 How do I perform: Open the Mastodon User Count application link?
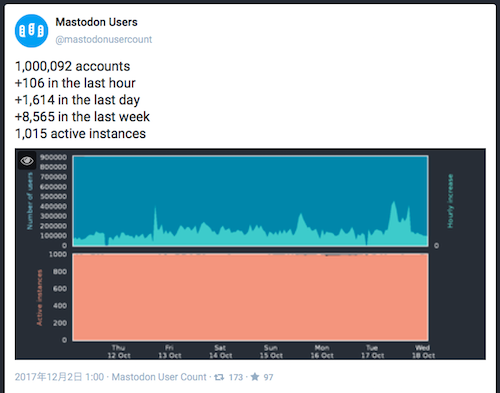tap(159, 377)
